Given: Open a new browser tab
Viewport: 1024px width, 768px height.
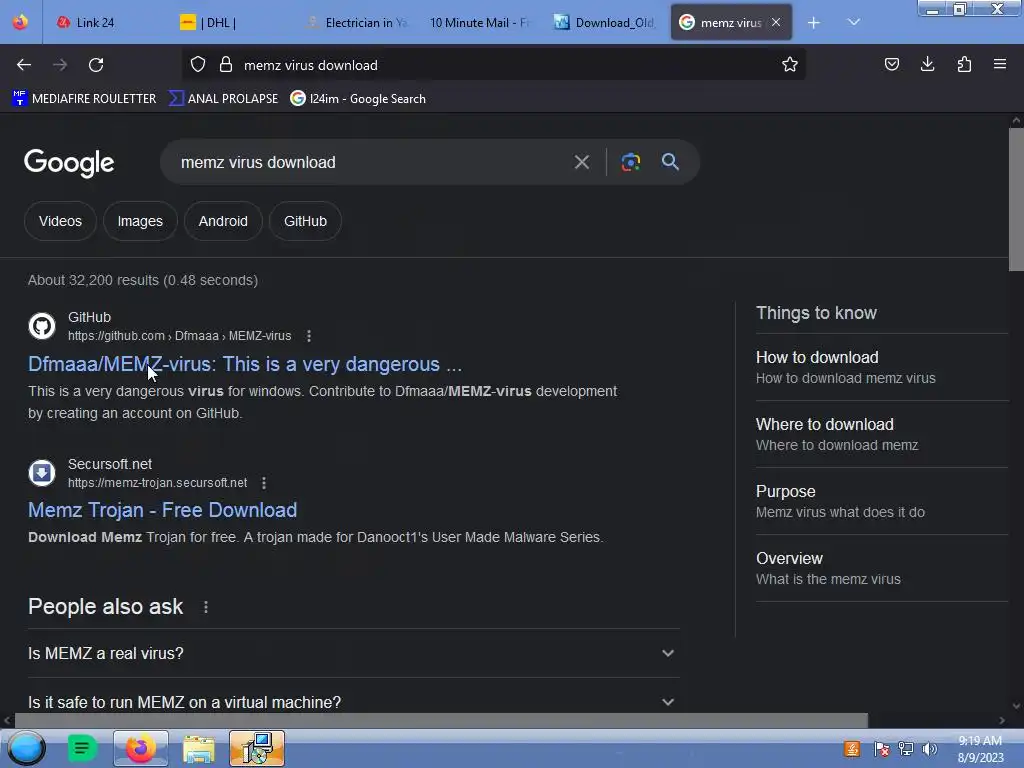Looking at the screenshot, I should point(814,23).
